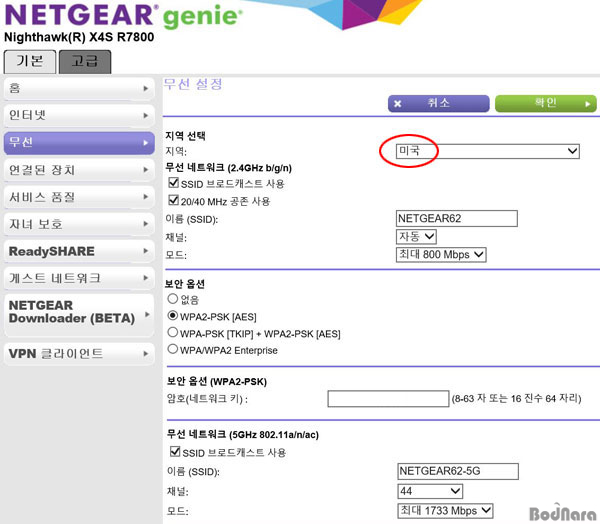
Task: Toggle 20/40 MHz 공존 사용 checkbox
Action: (174, 200)
